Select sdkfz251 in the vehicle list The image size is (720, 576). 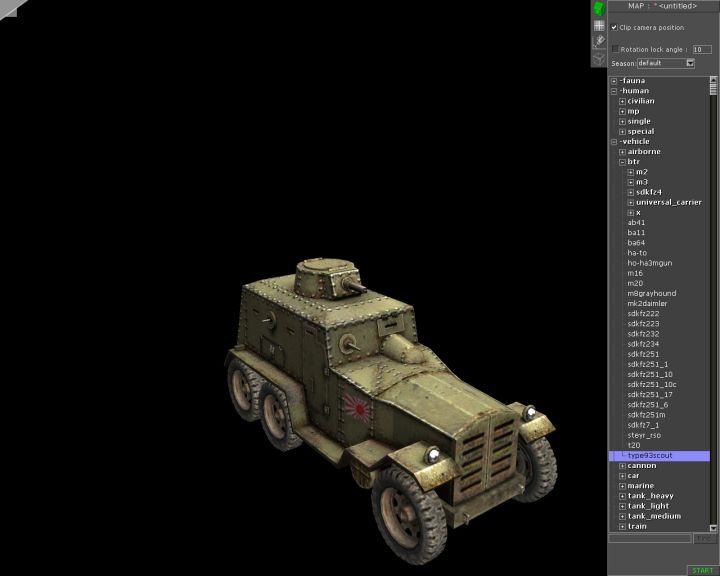tap(643, 354)
